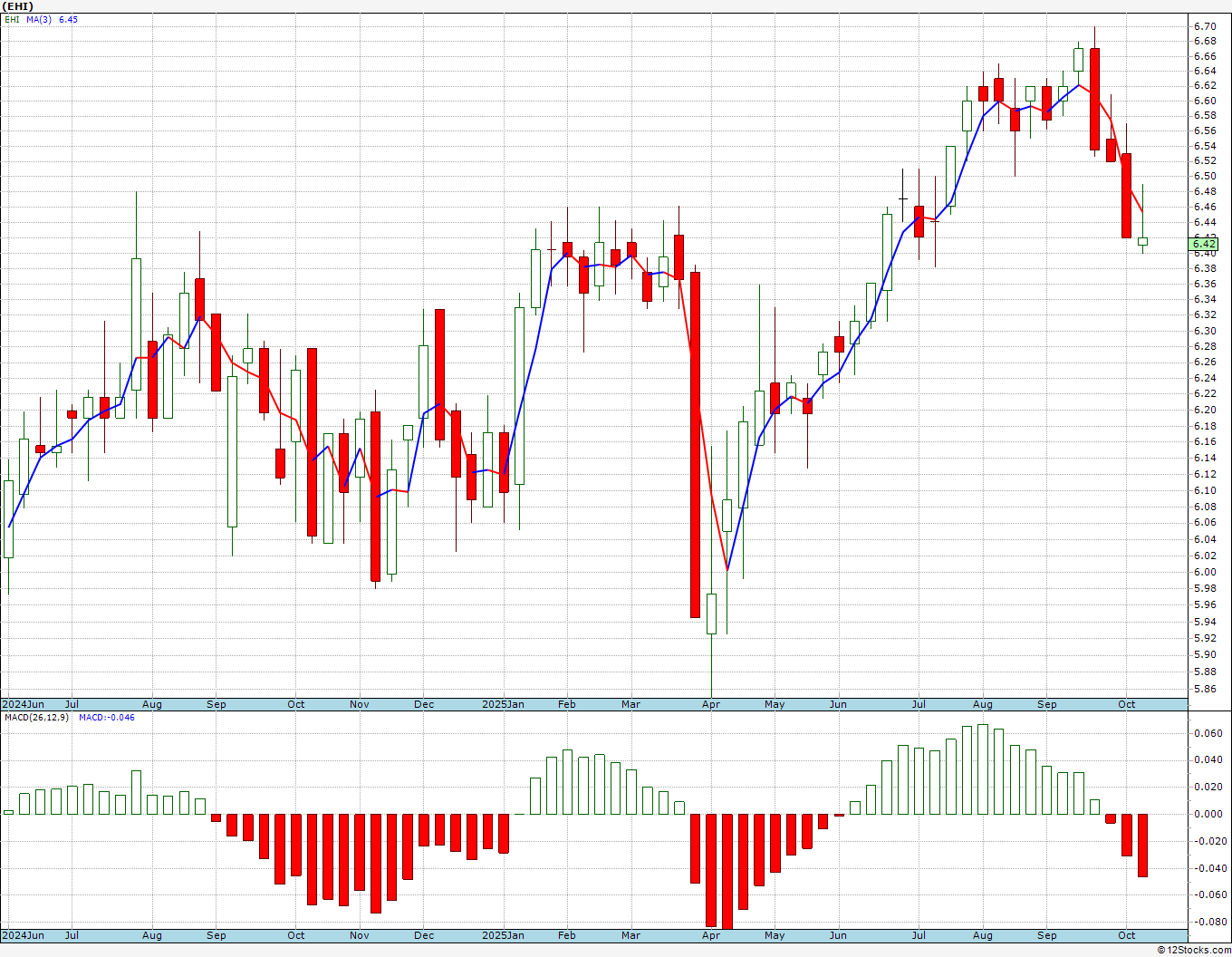The width and height of the screenshot is (1232, 957).
Task: Click Mar on the MACD panel date axis
Action: pos(630,935)
